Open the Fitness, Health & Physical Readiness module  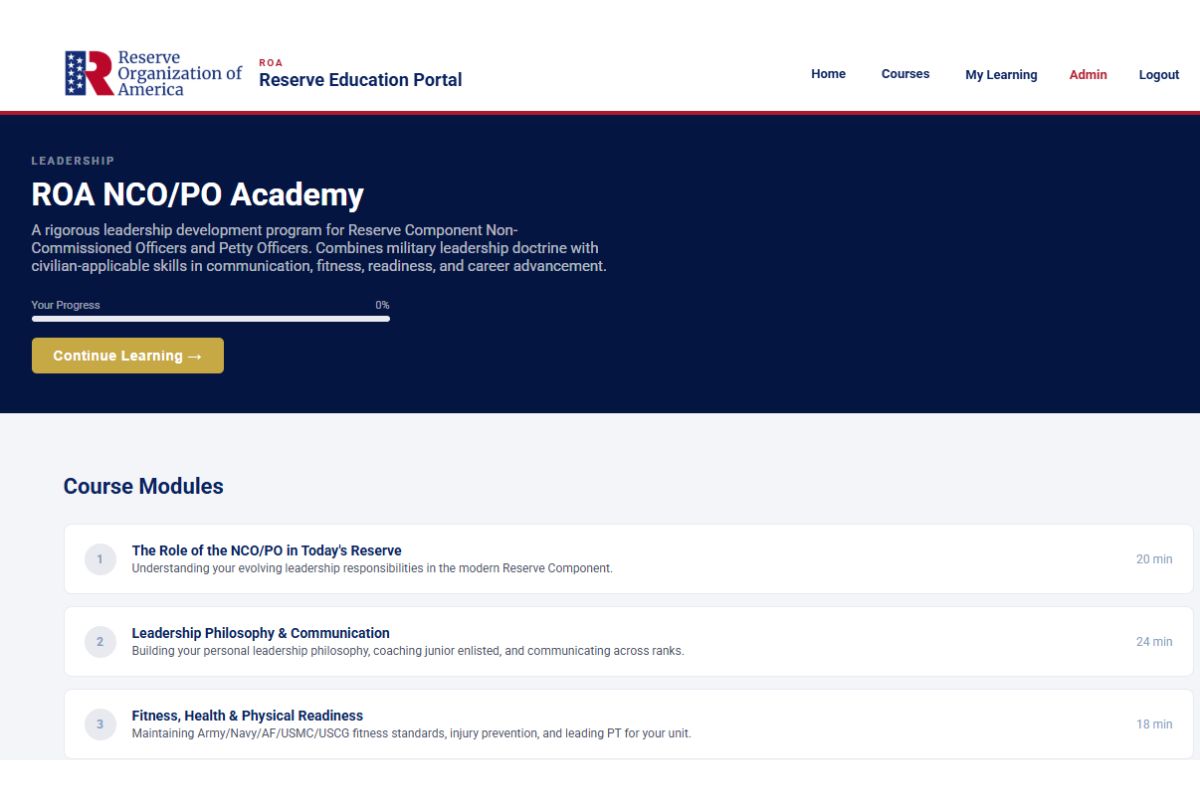point(629,724)
